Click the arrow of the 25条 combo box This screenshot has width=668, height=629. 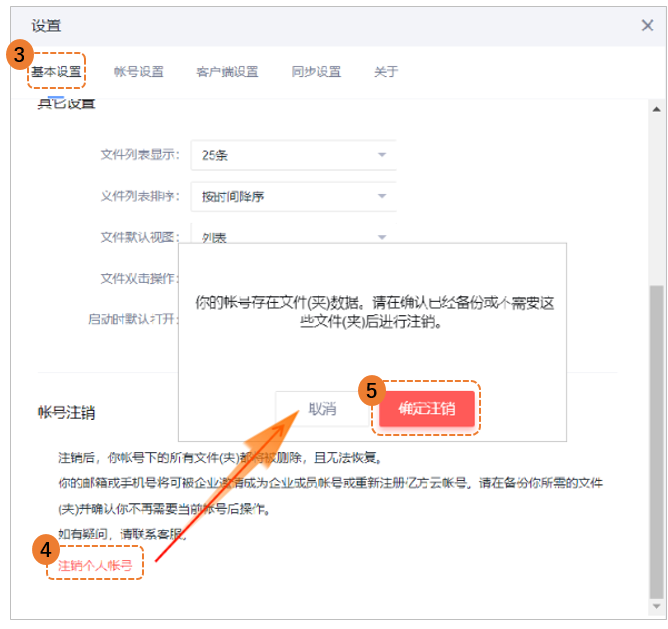pos(382,155)
